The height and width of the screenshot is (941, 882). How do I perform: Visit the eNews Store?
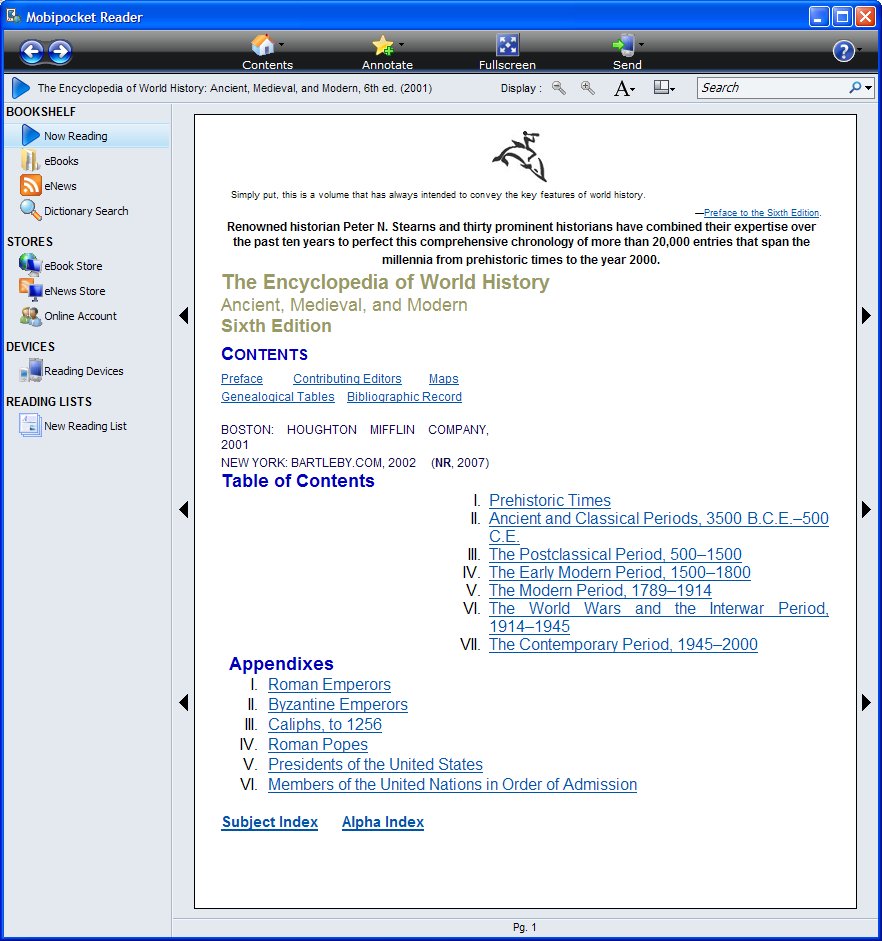[62, 290]
